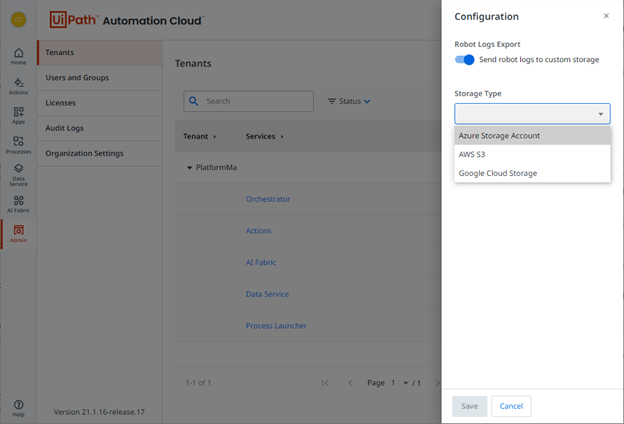Image resolution: width=624 pixels, height=424 pixels.
Task: Open the Processes sidebar icon
Action: click(18, 145)
